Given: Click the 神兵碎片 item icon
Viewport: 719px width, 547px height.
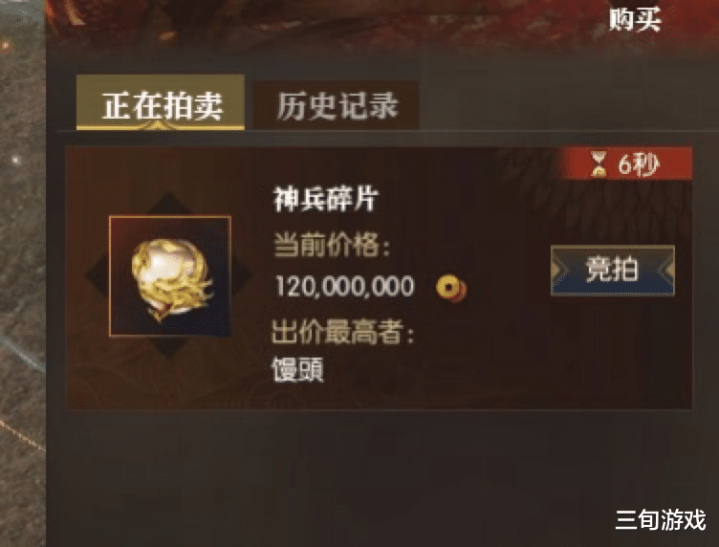Looking at the screenshot, I should 170,276.
